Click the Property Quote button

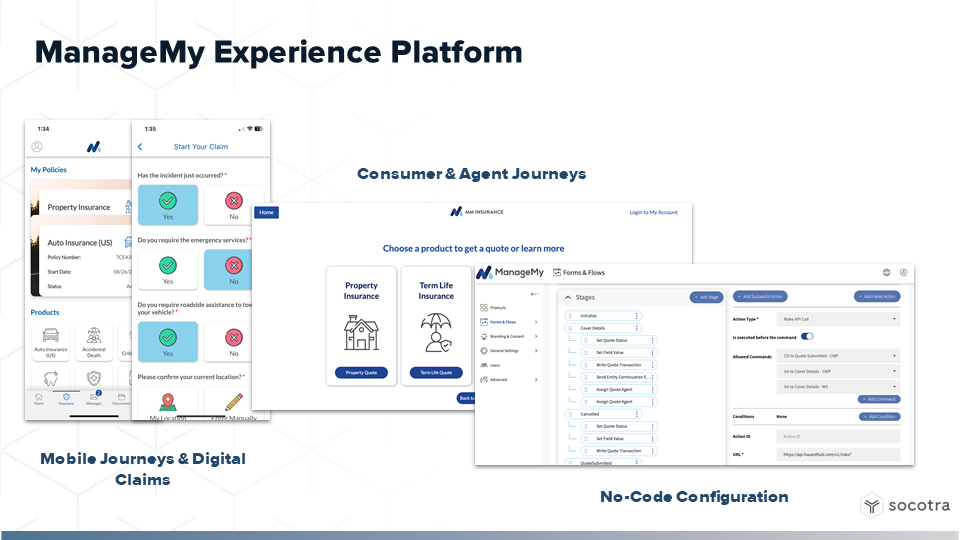(x=361, y=372)
